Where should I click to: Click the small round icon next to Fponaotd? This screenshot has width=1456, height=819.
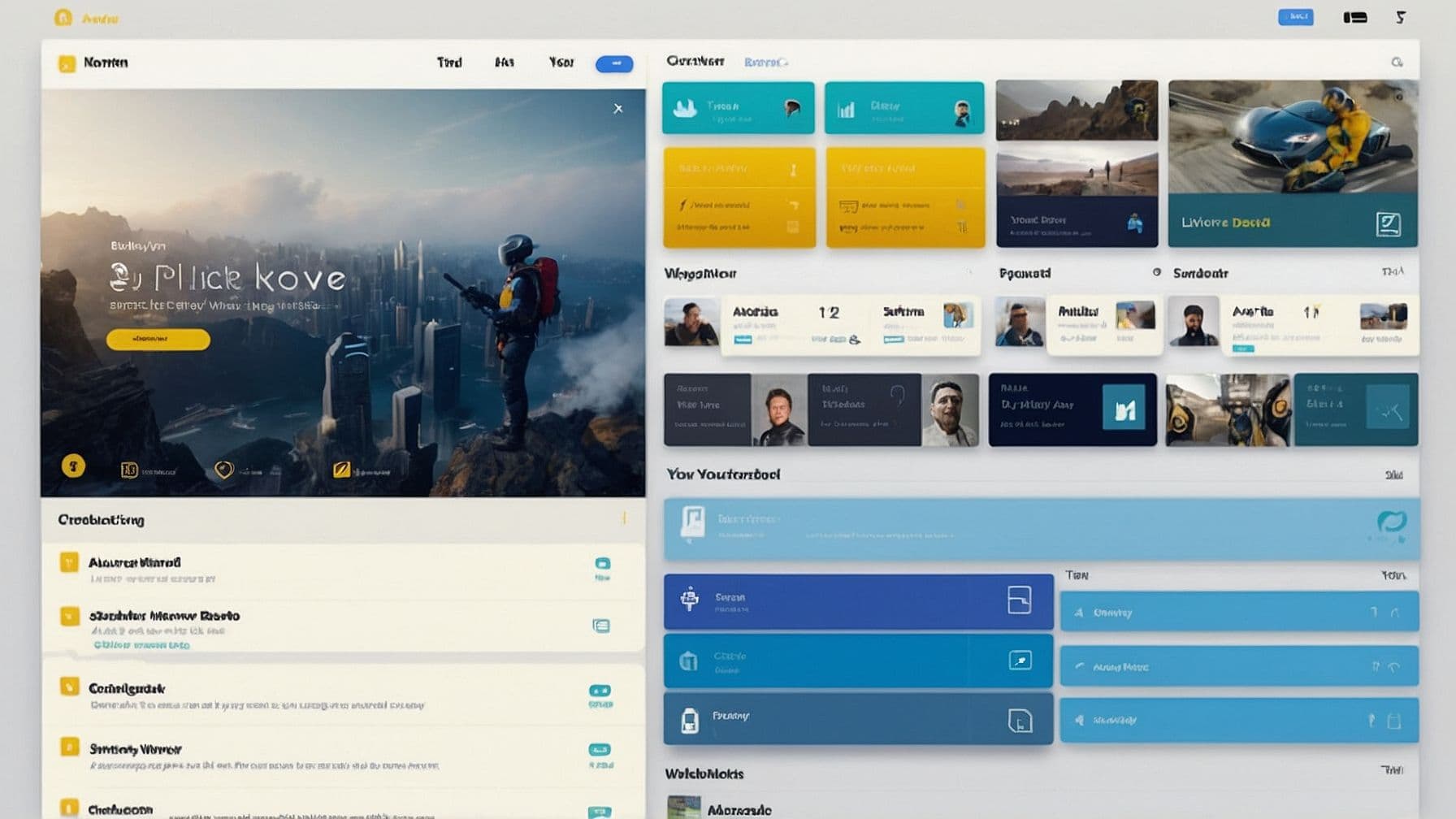point(1156,272)
